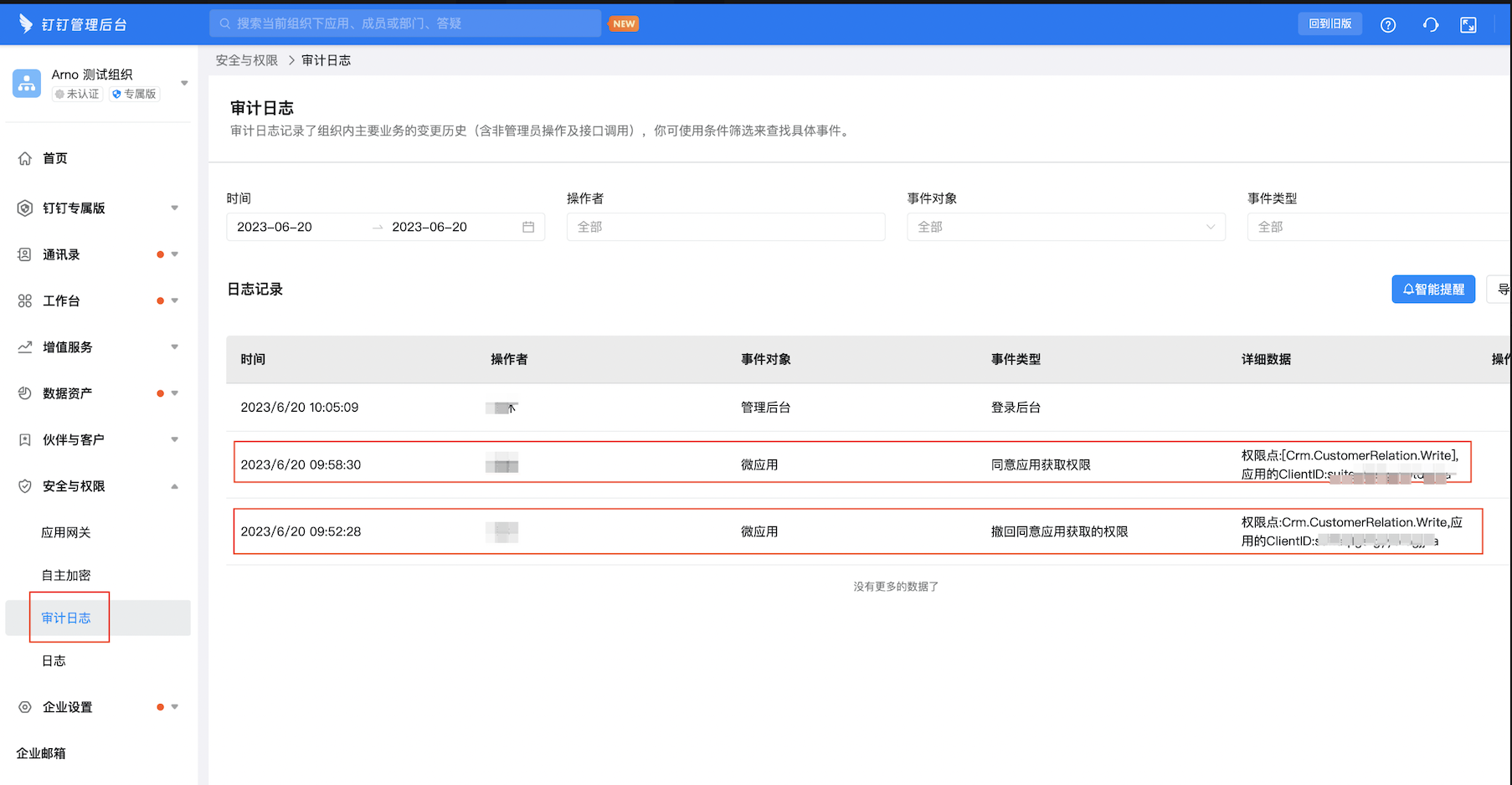Click 安全与权限 breadcrumb link
Image resolution: width=1512 pixels, height=785 pixels.
(247, 60)
